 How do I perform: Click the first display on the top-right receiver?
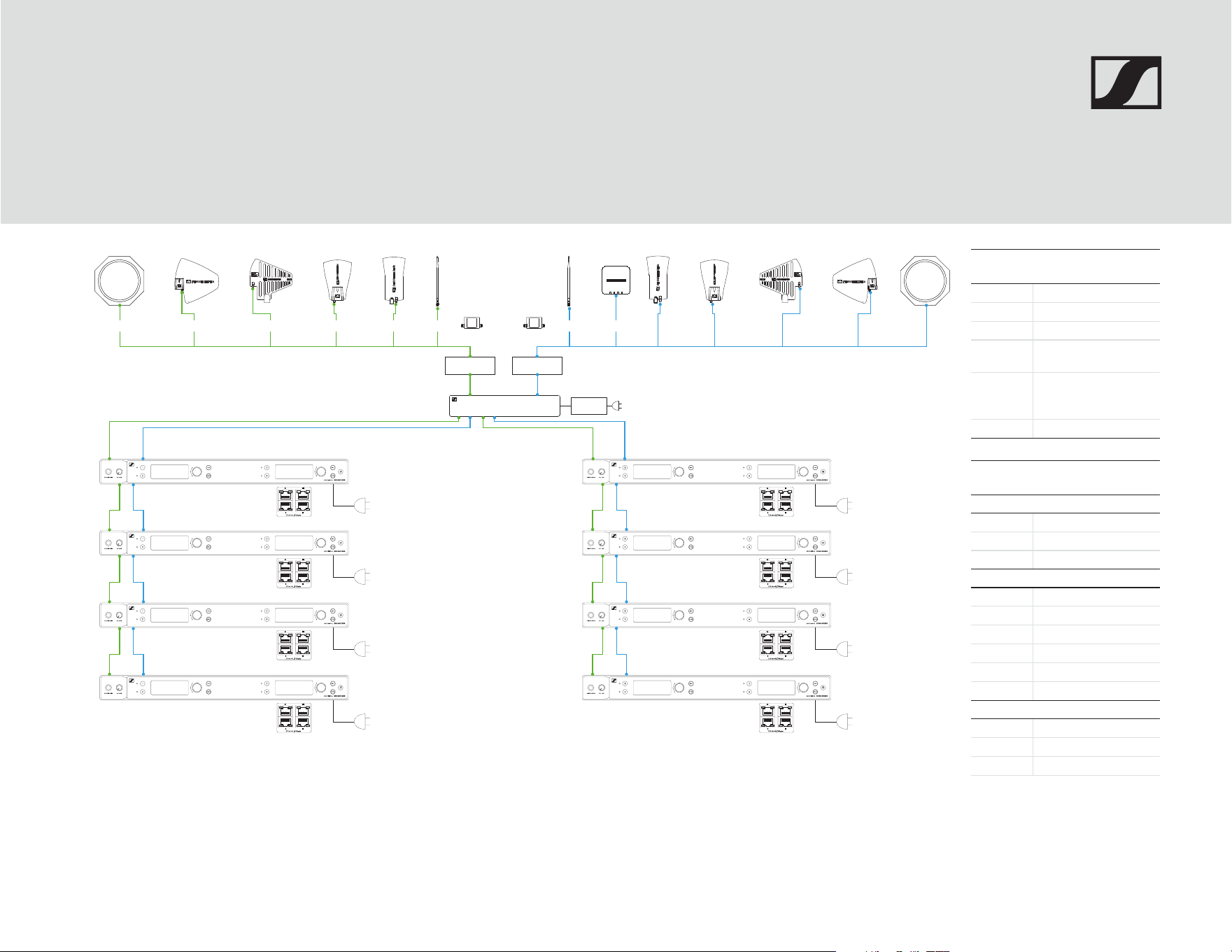(652, 471)
